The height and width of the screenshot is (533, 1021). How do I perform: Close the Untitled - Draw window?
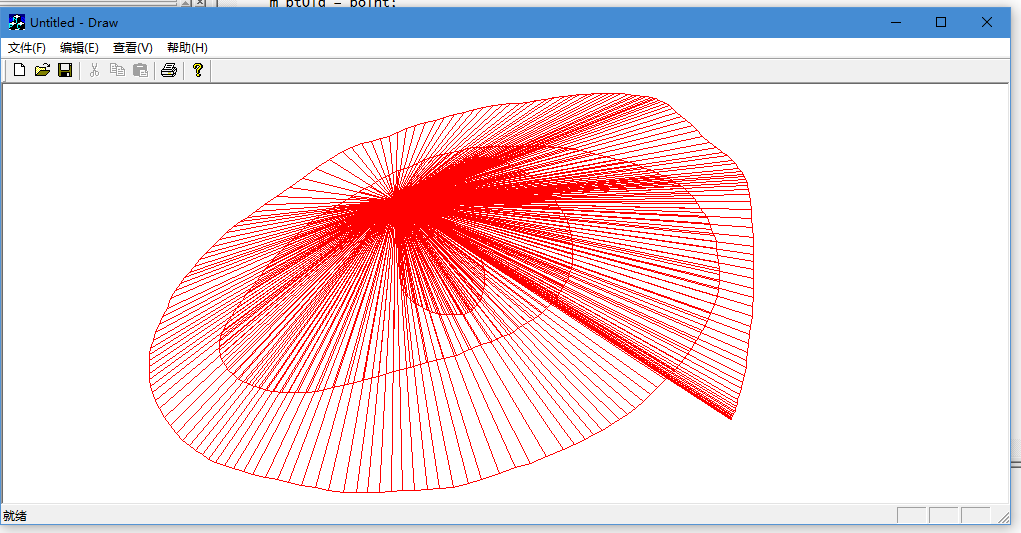pyautogui.click(x=986, y=23)
